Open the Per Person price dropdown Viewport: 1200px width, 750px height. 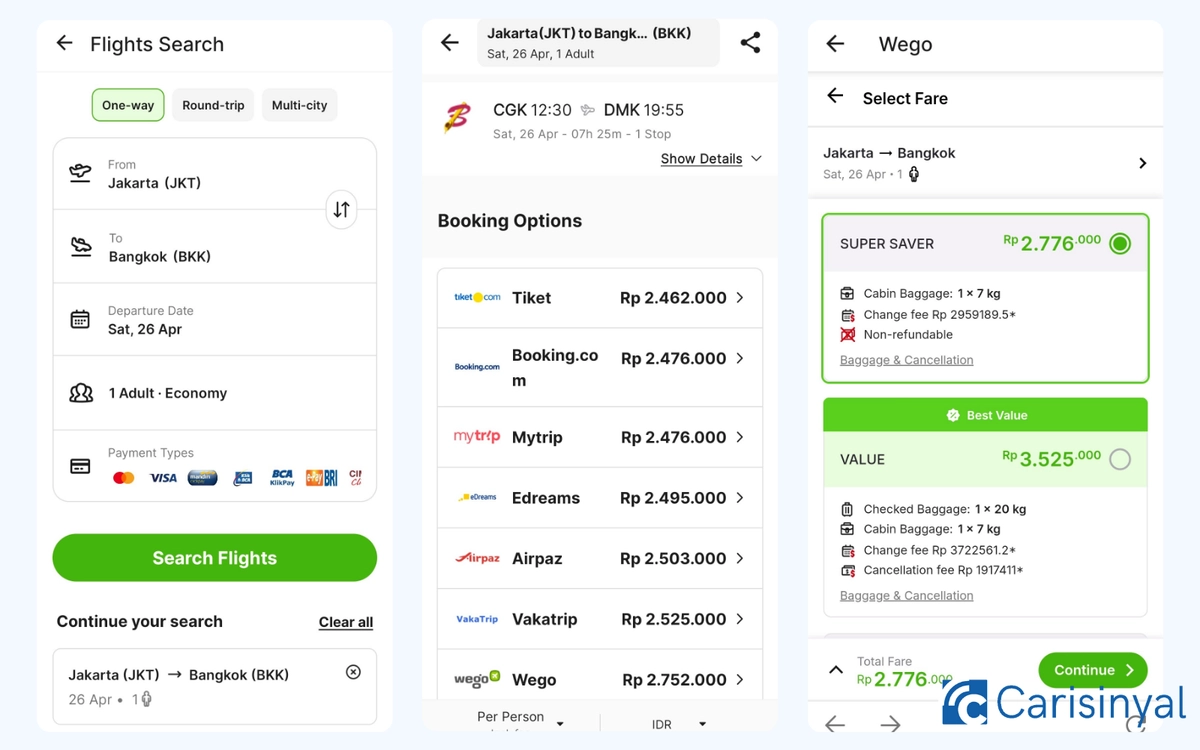point(520,721)
